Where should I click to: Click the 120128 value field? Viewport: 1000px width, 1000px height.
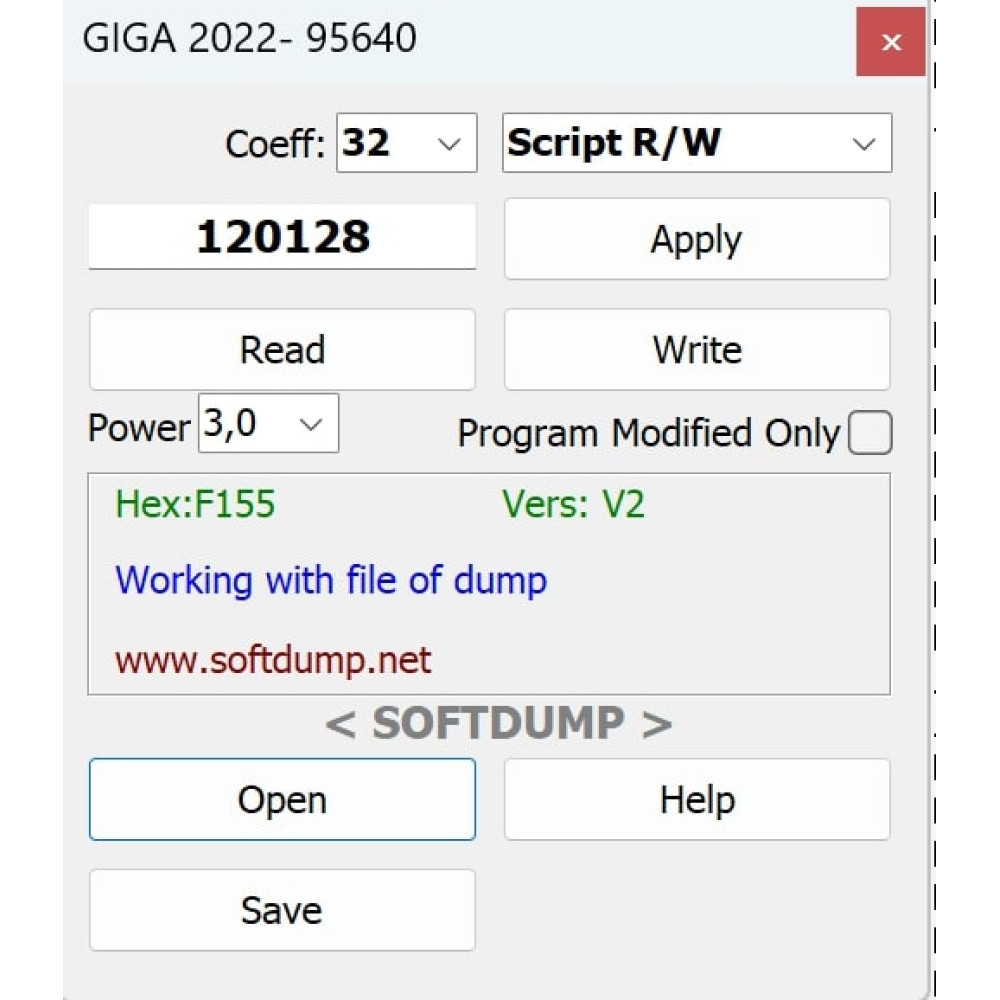pos(283,237)
